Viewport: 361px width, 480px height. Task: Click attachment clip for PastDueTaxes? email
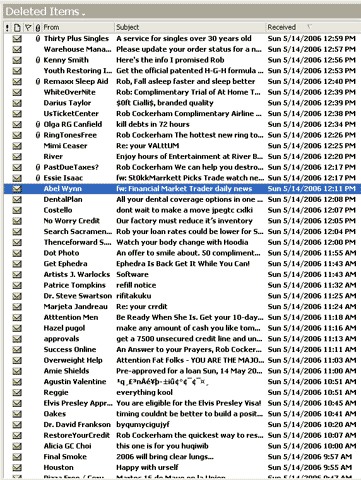coord(38,167)
